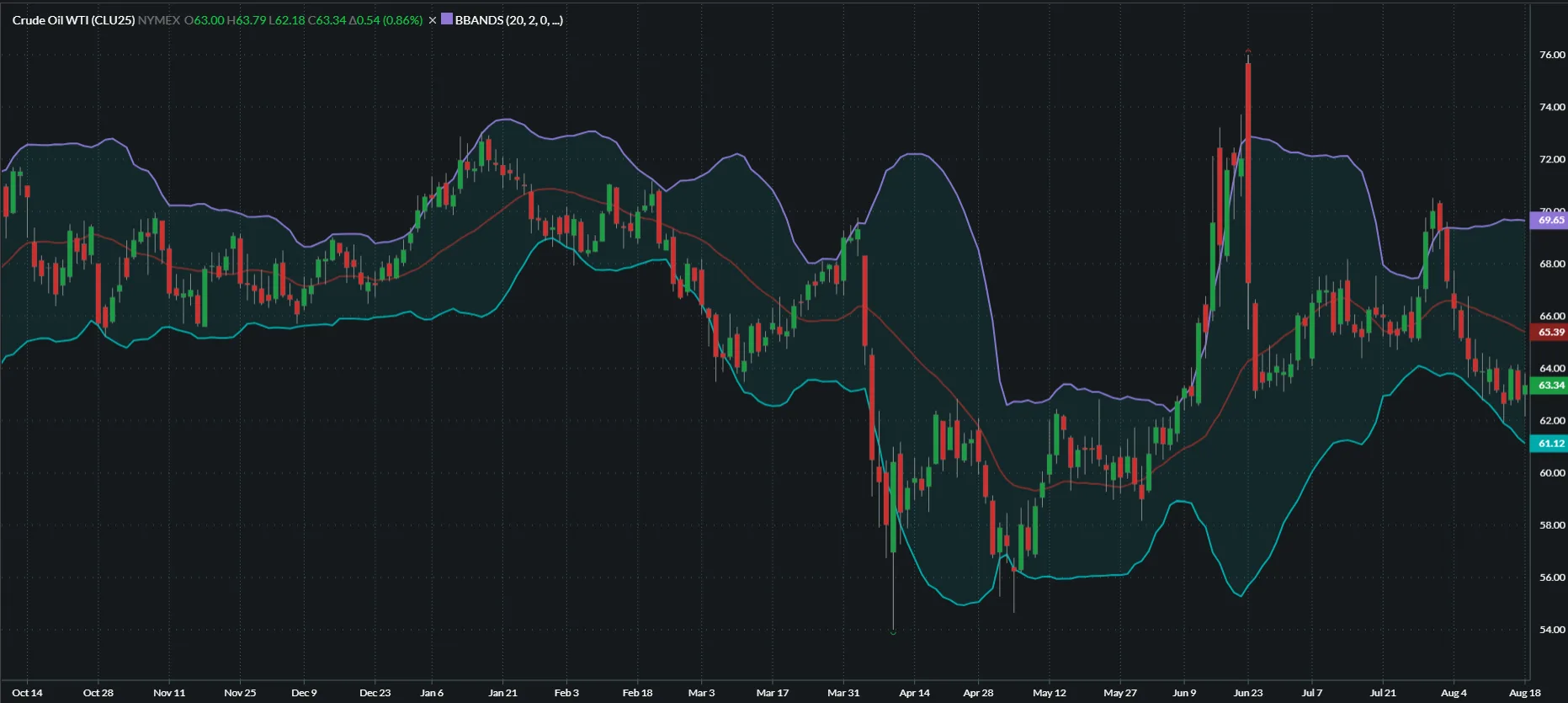1568x703 pixels.
Task: Click the C63.34 close value in the header
Action: (x=327, y=20)
